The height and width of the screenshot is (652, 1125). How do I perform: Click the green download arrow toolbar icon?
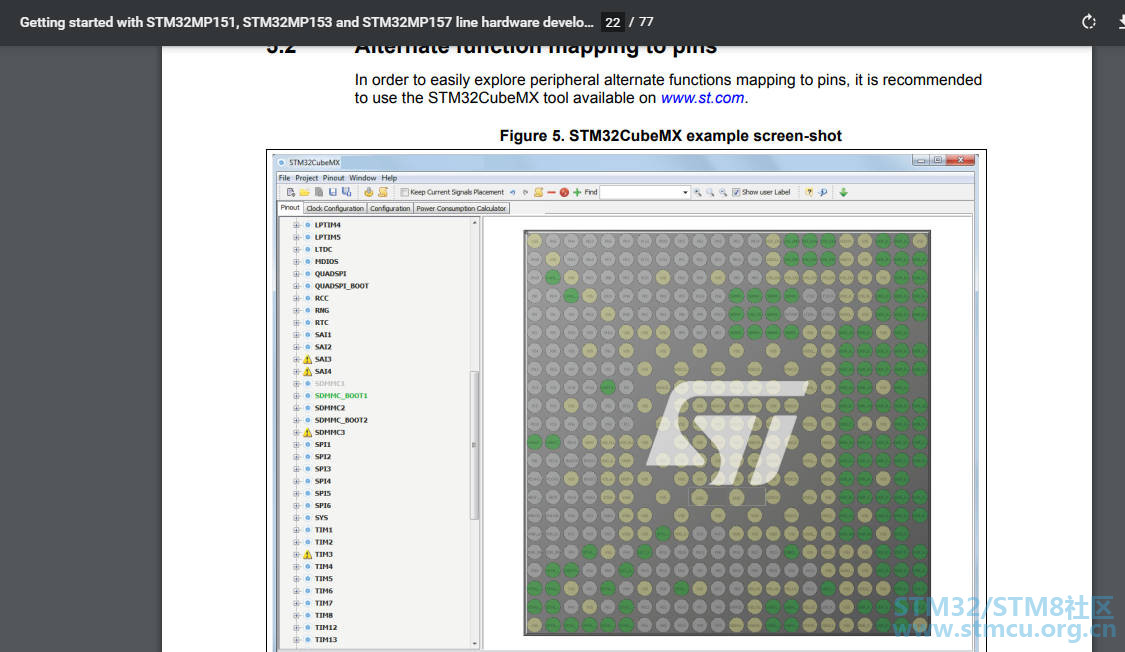click(844, 192)
